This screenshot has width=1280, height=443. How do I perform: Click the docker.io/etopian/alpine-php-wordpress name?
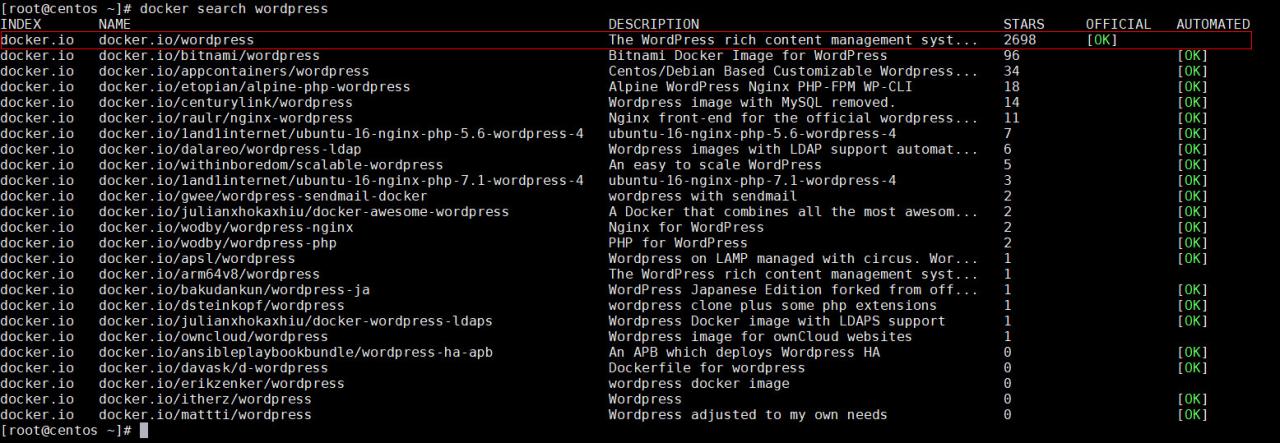point(254,87)
